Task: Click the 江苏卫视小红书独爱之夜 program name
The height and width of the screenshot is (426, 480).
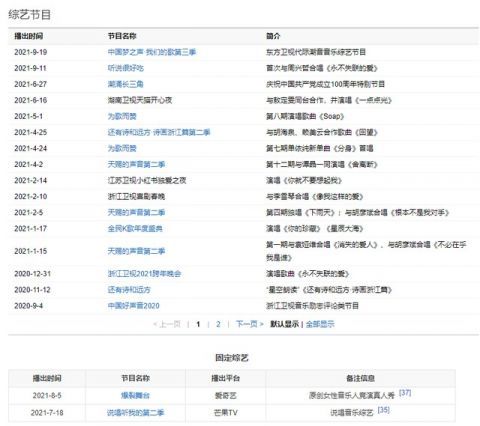Action: pos(147,180)
